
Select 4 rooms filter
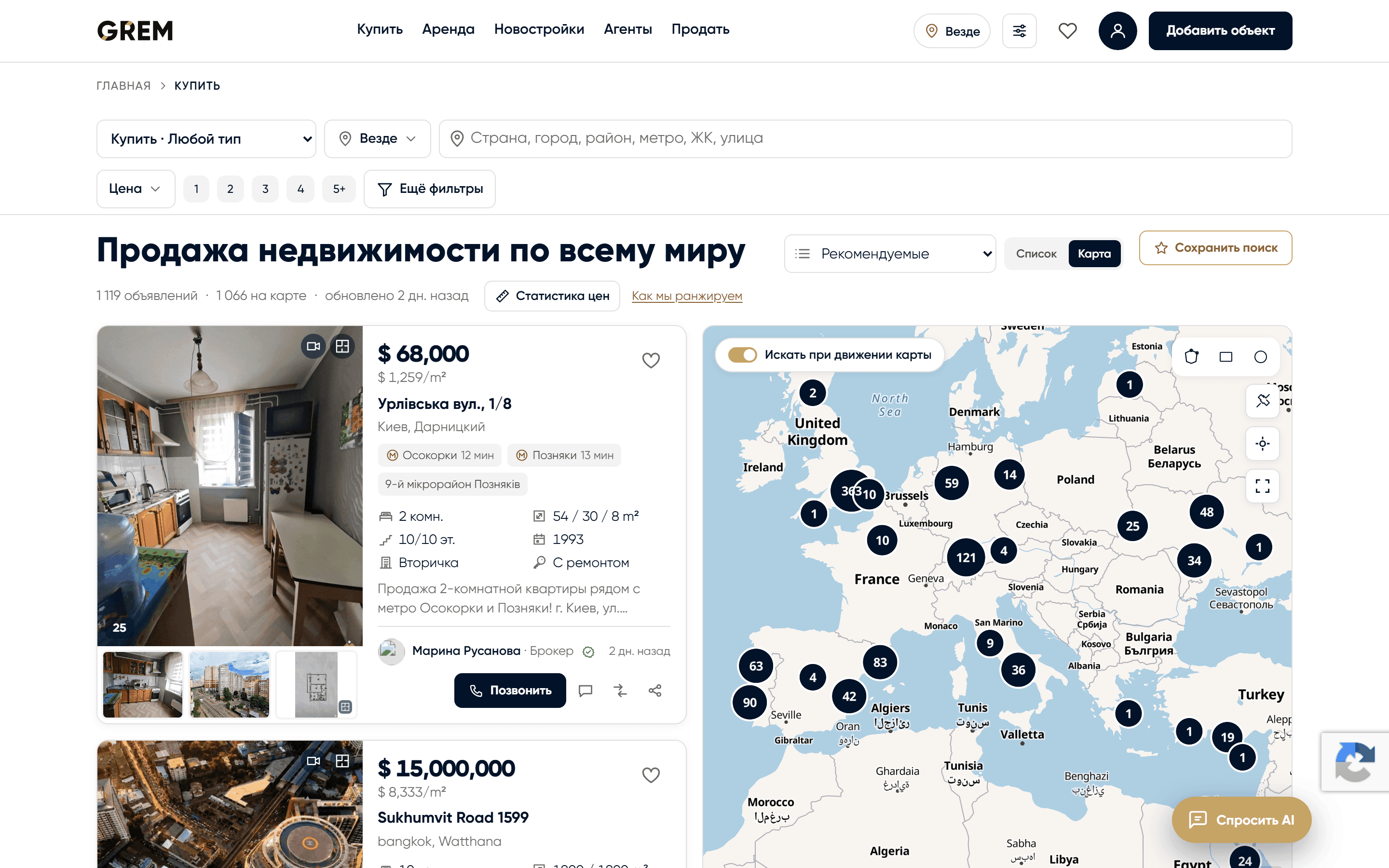tap(300, 189)
